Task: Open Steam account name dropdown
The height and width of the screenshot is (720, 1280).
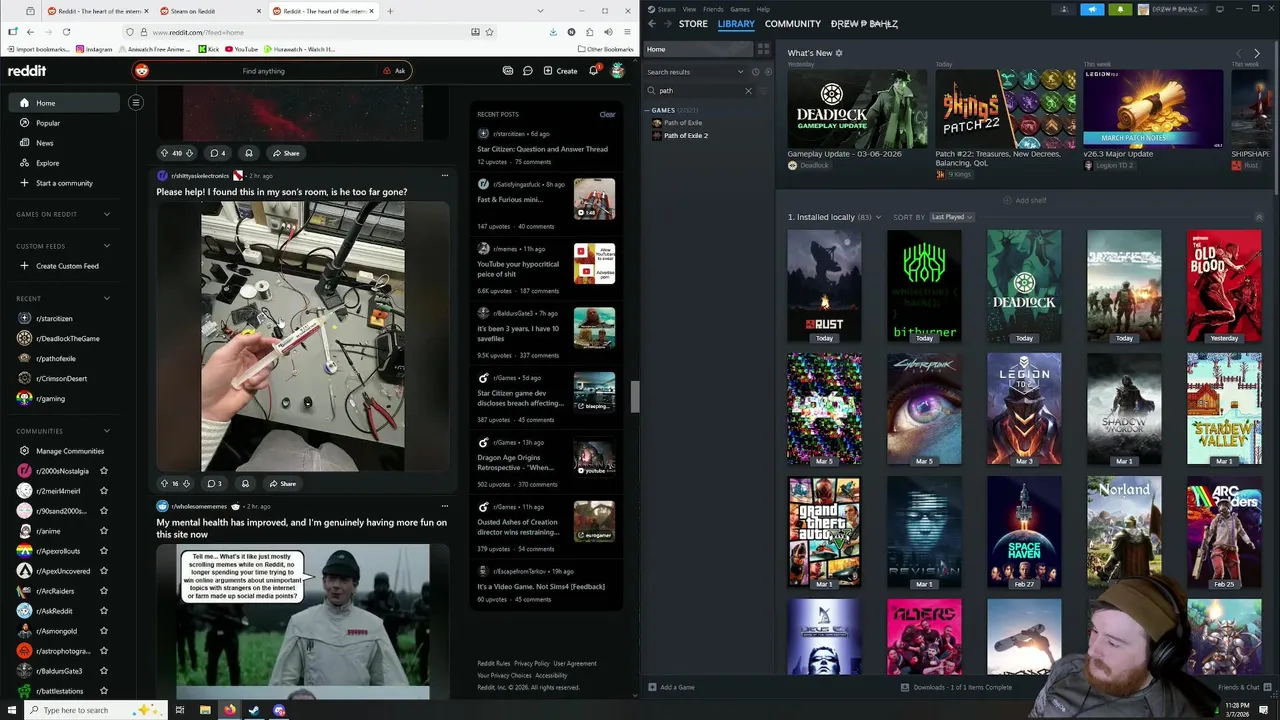Action: tap(1170, 9)
